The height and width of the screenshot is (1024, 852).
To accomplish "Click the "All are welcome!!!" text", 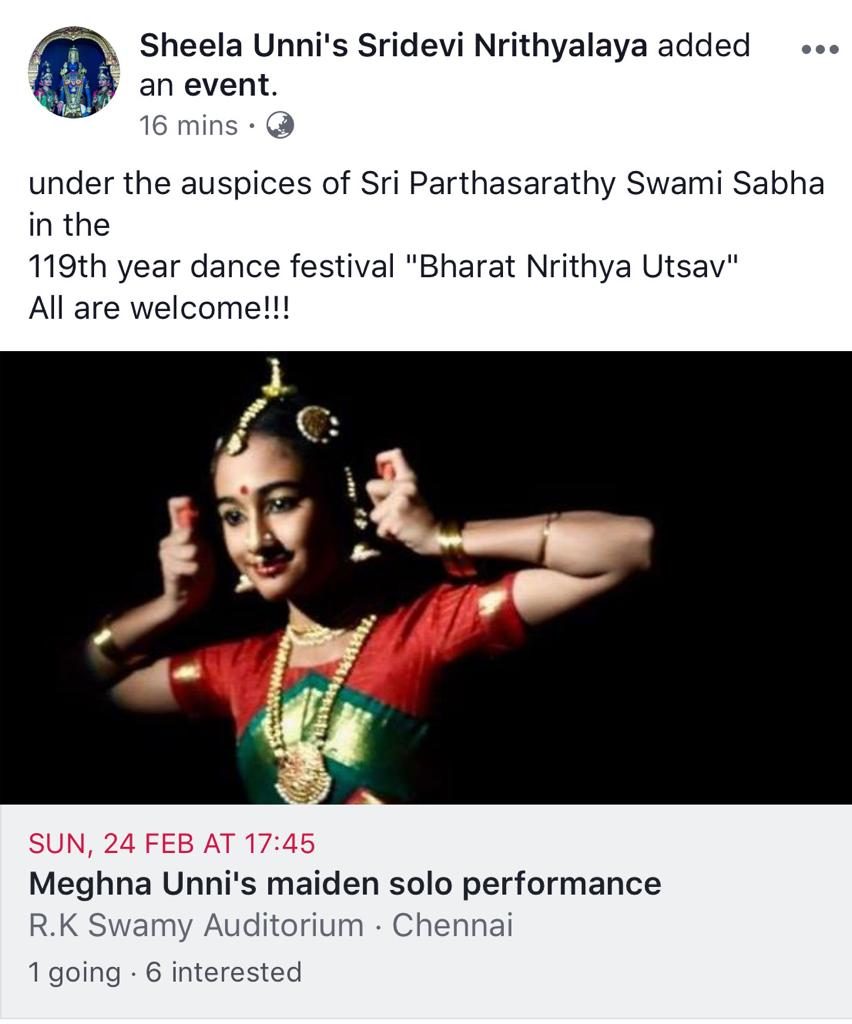I will coord(159,308).
